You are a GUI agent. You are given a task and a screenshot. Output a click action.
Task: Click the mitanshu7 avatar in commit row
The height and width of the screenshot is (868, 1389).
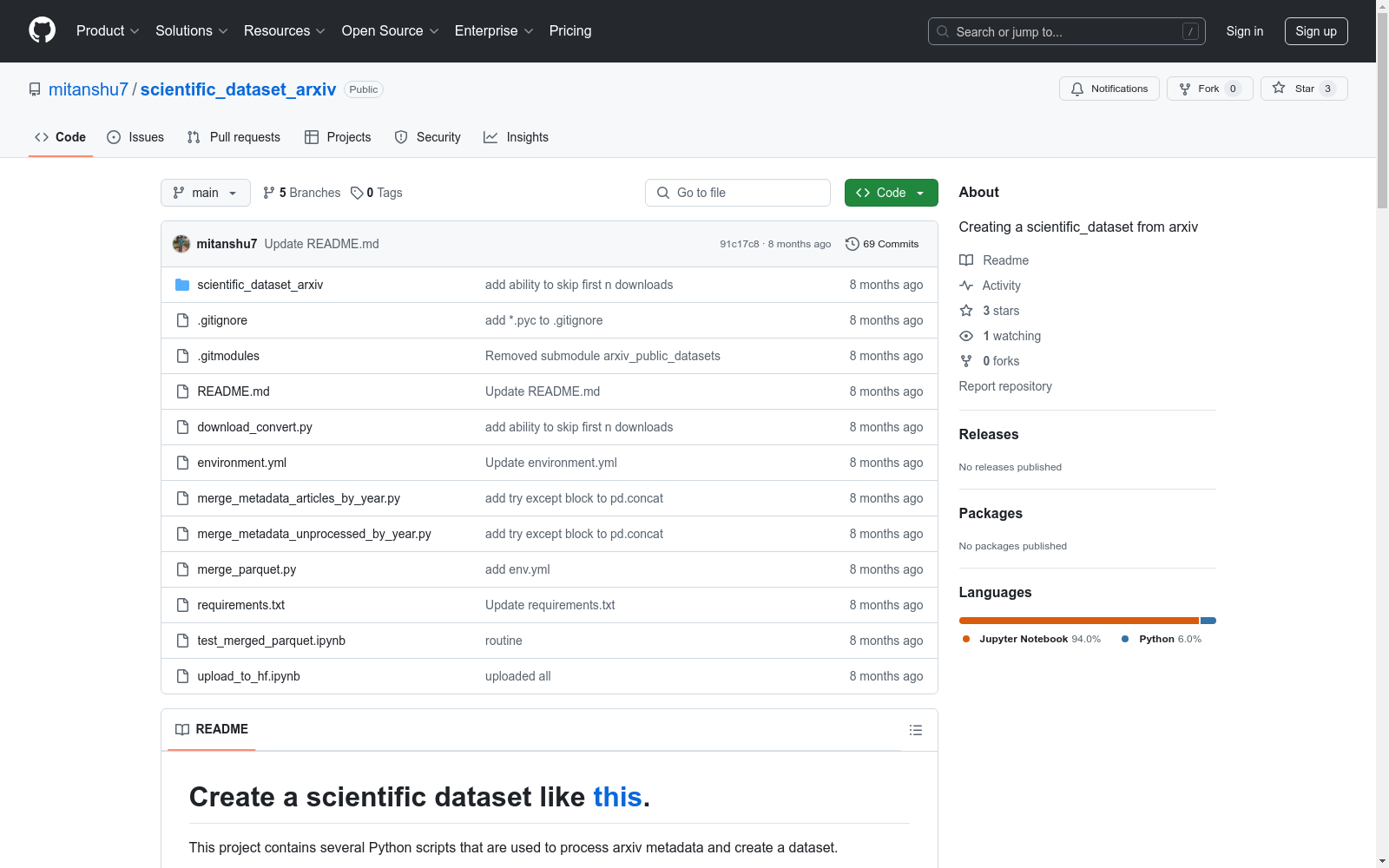(181, 244)
